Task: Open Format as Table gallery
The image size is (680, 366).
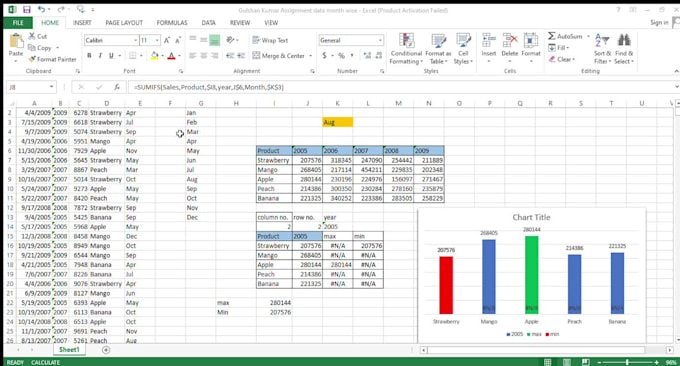Action: (x=438, y=49)
